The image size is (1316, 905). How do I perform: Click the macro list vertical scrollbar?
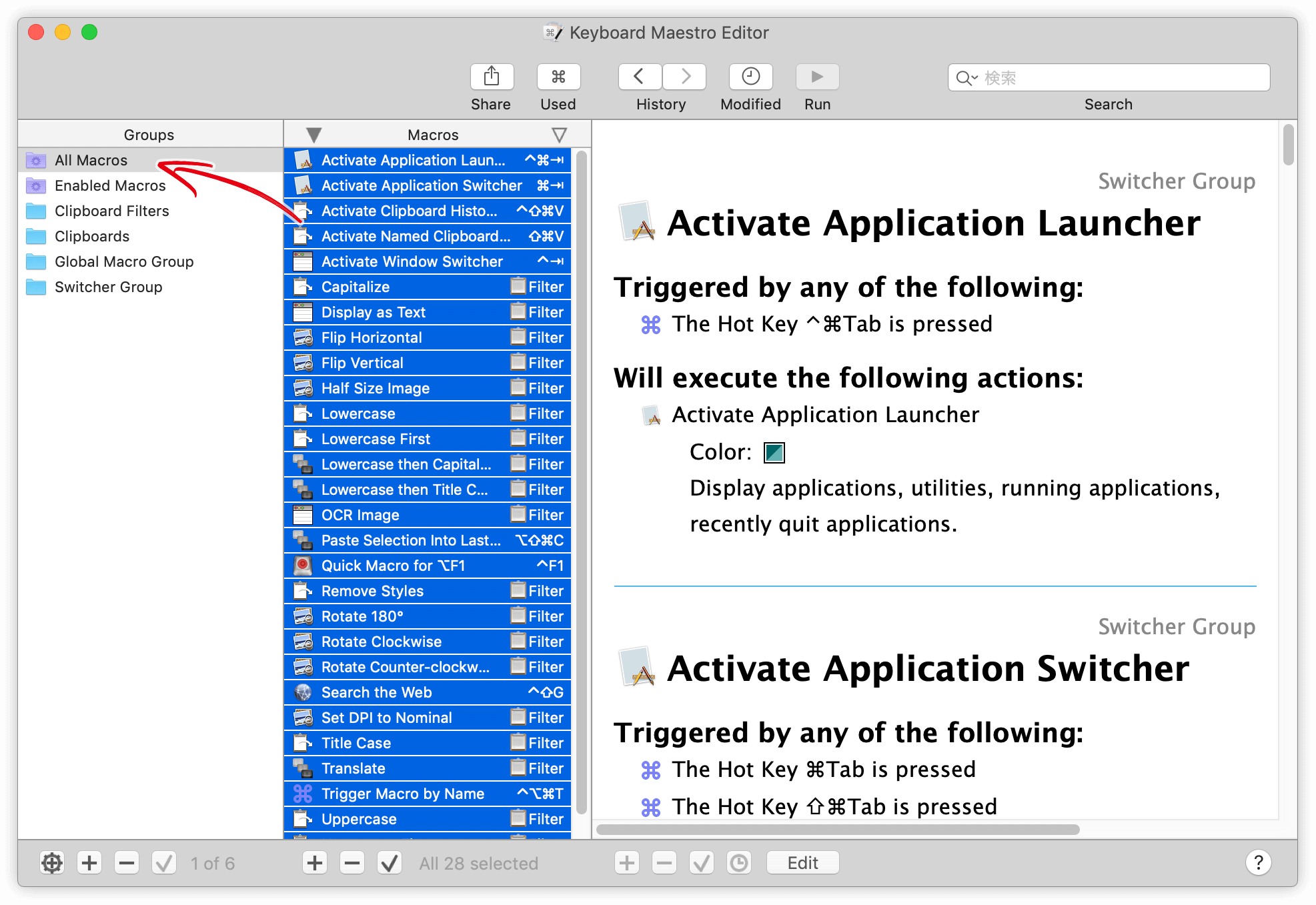(581, 482)
